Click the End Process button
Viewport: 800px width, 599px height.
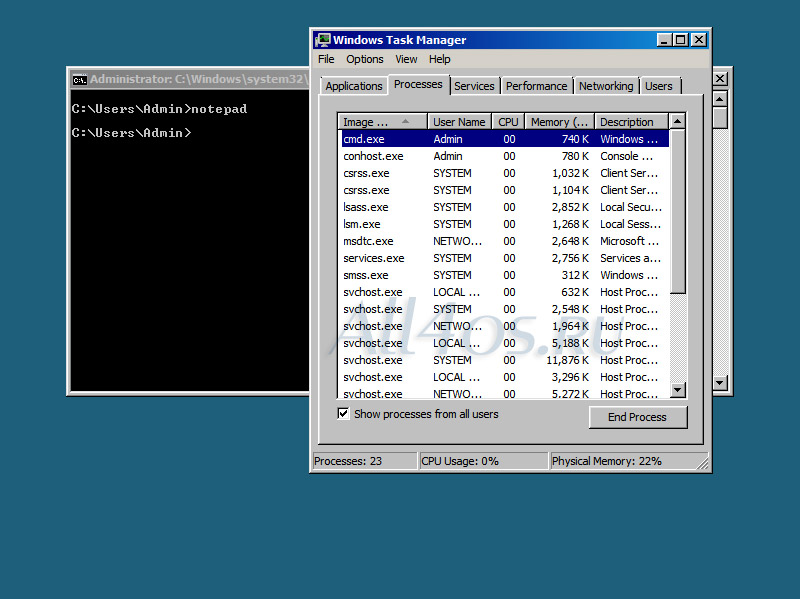coord(638,417)
